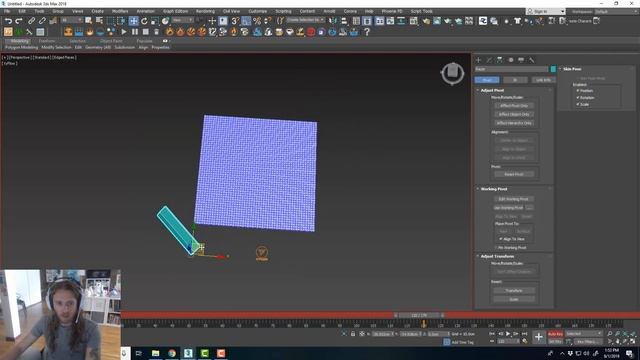Click the Reset Scale button
This screenshot has width=640, height=360.
point(514,299)
